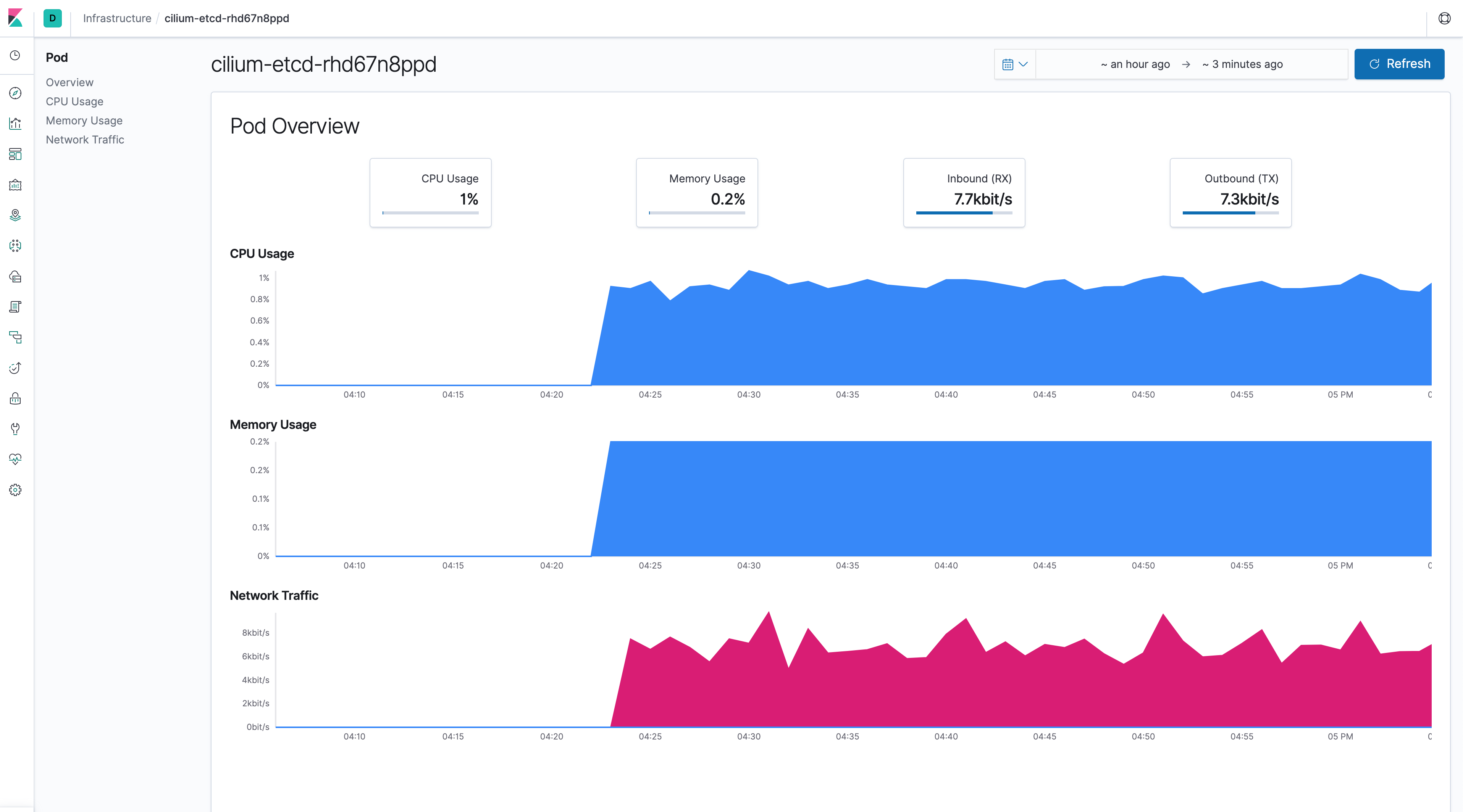Image resolution: width=1463 pixels, height=812 pixels.
Task: Open Dev Tools wrench icon
Action: 15,429
